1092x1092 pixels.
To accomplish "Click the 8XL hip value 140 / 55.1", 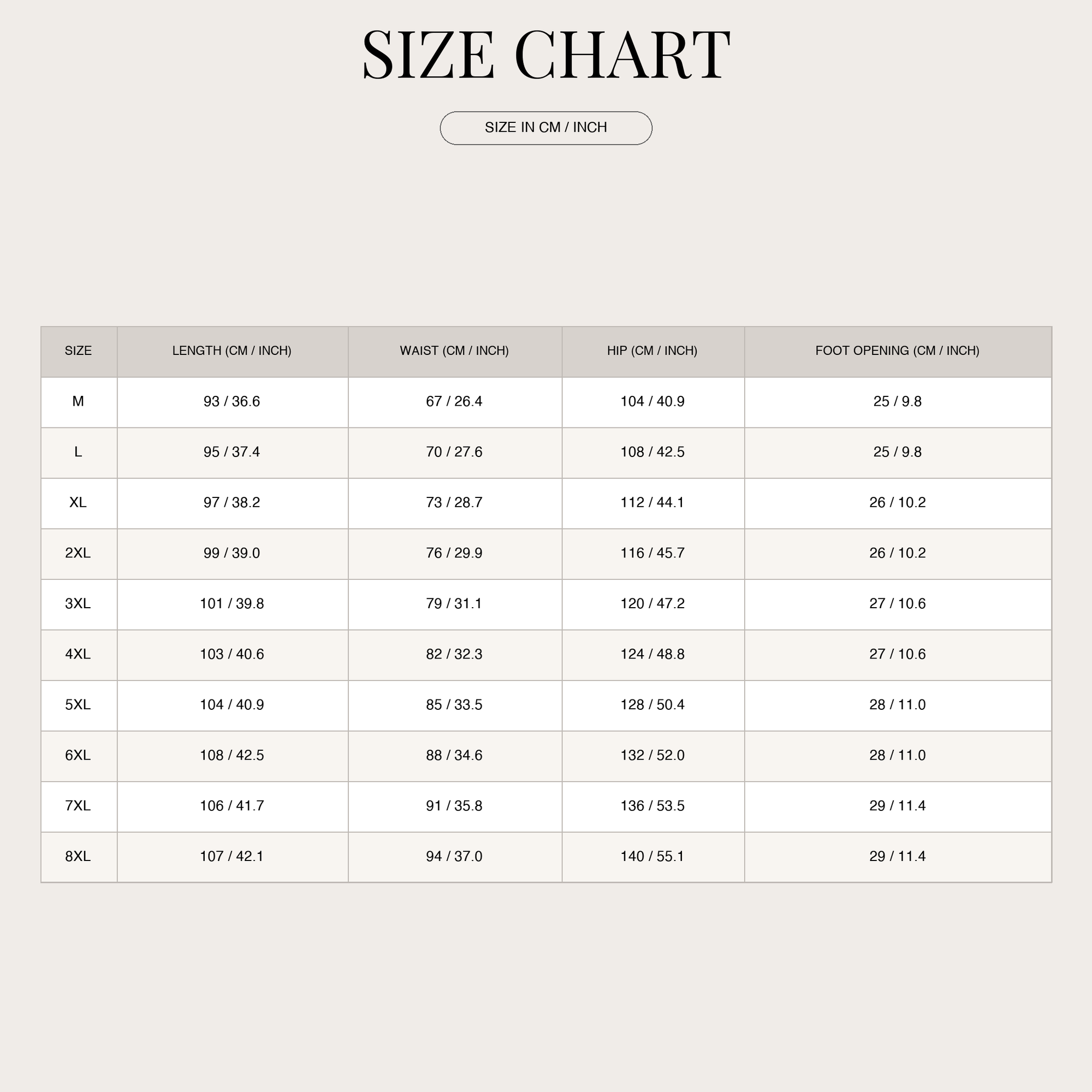I will tap(653, 856).
